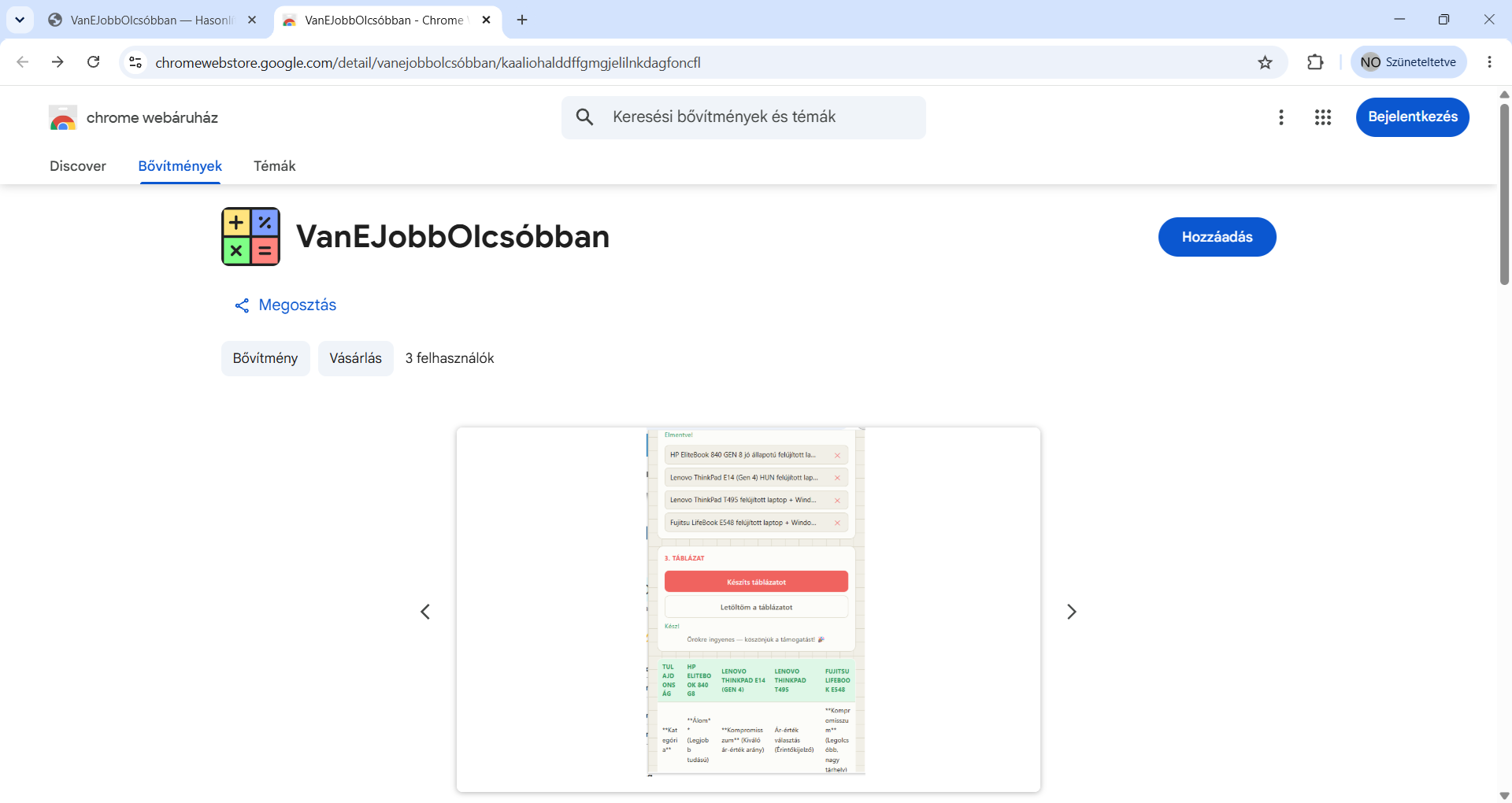This screenshot has height=803, width=1512.
Task: View site information icon in address bar
Action: point(135,62)
